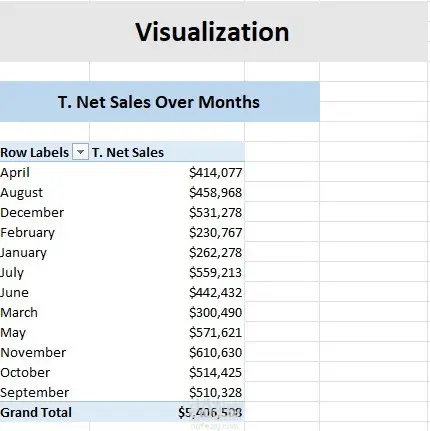This screenshot has height=431, width=430.
Task: Click the April sales value $414,077
Action: click(215, 173)
